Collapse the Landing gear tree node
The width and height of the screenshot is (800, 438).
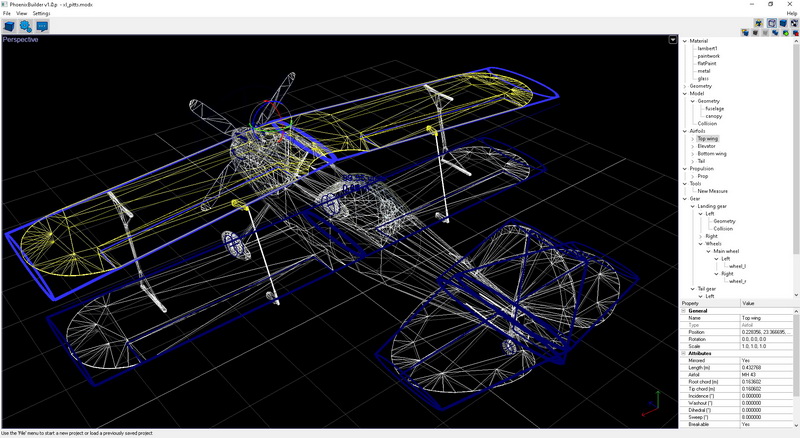click(x=692, y=206)
